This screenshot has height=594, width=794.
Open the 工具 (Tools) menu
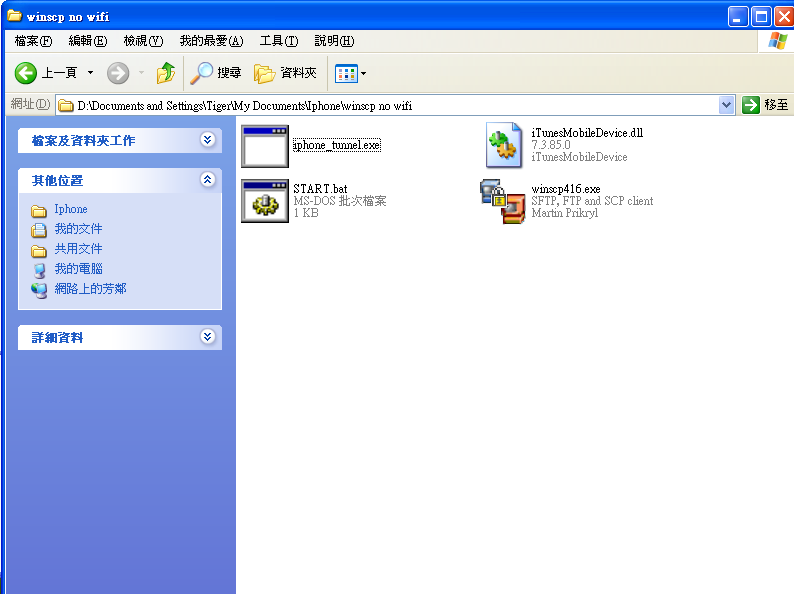click(278, 41)
